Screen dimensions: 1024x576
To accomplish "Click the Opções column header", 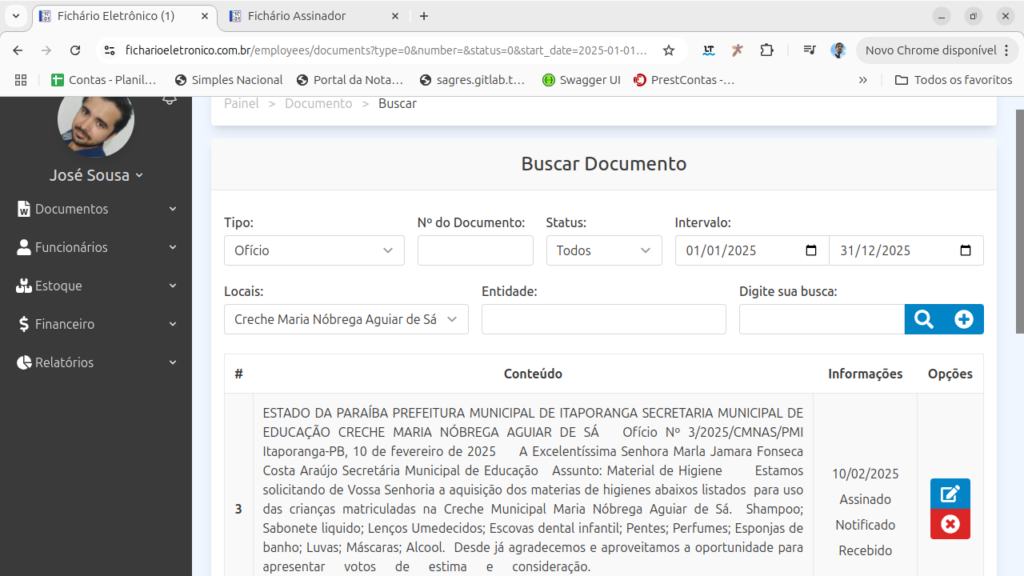I will coord(950,374).
